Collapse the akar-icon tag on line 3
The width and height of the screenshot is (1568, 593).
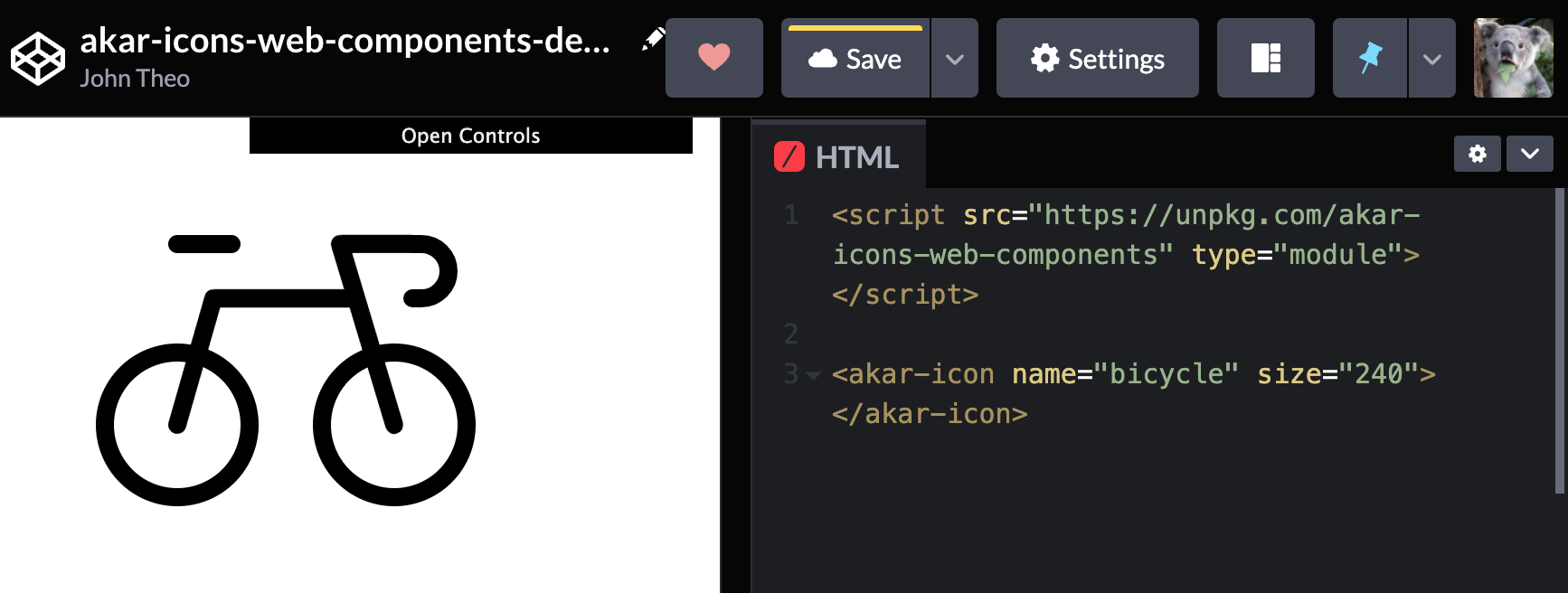tap(813, 375)
